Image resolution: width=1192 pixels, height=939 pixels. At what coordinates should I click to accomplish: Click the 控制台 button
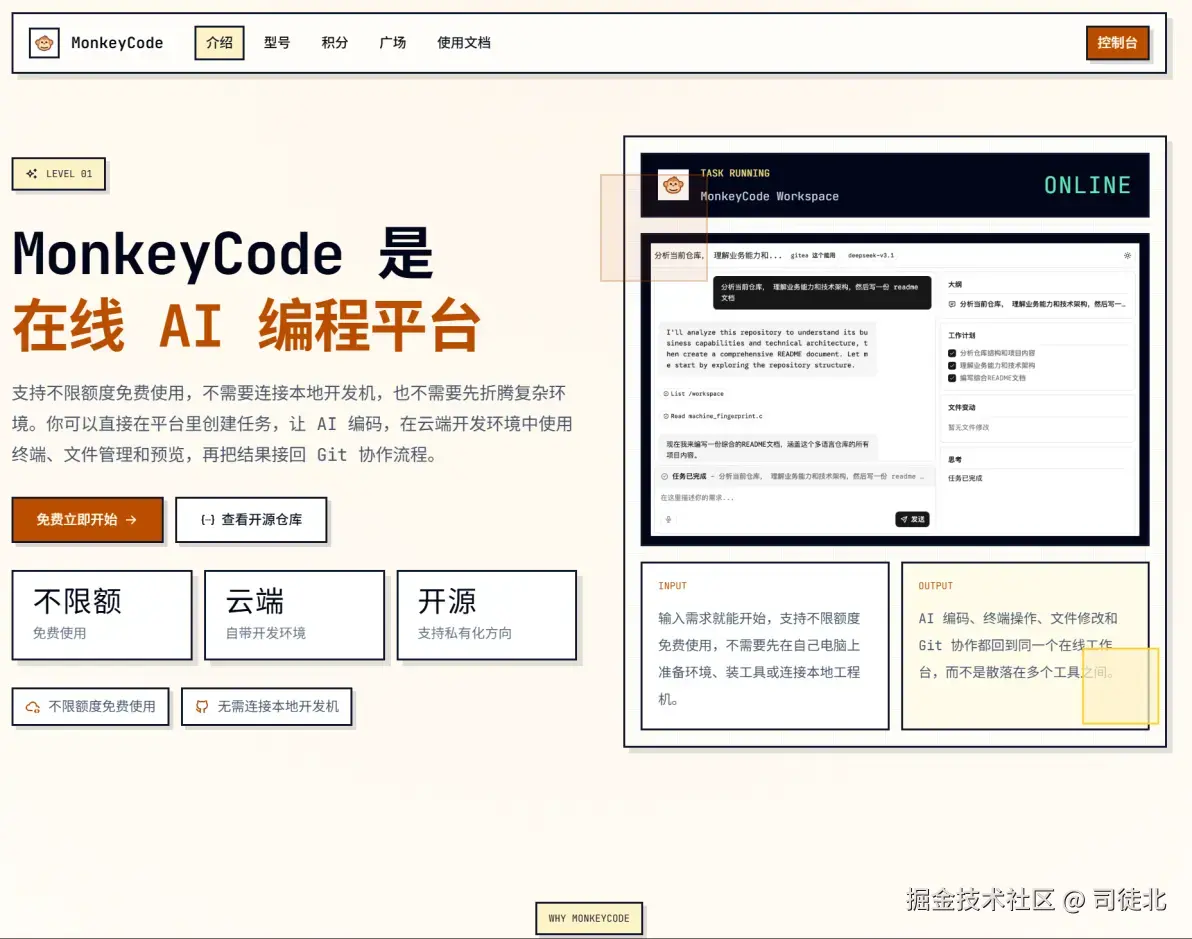point(1117,43)
